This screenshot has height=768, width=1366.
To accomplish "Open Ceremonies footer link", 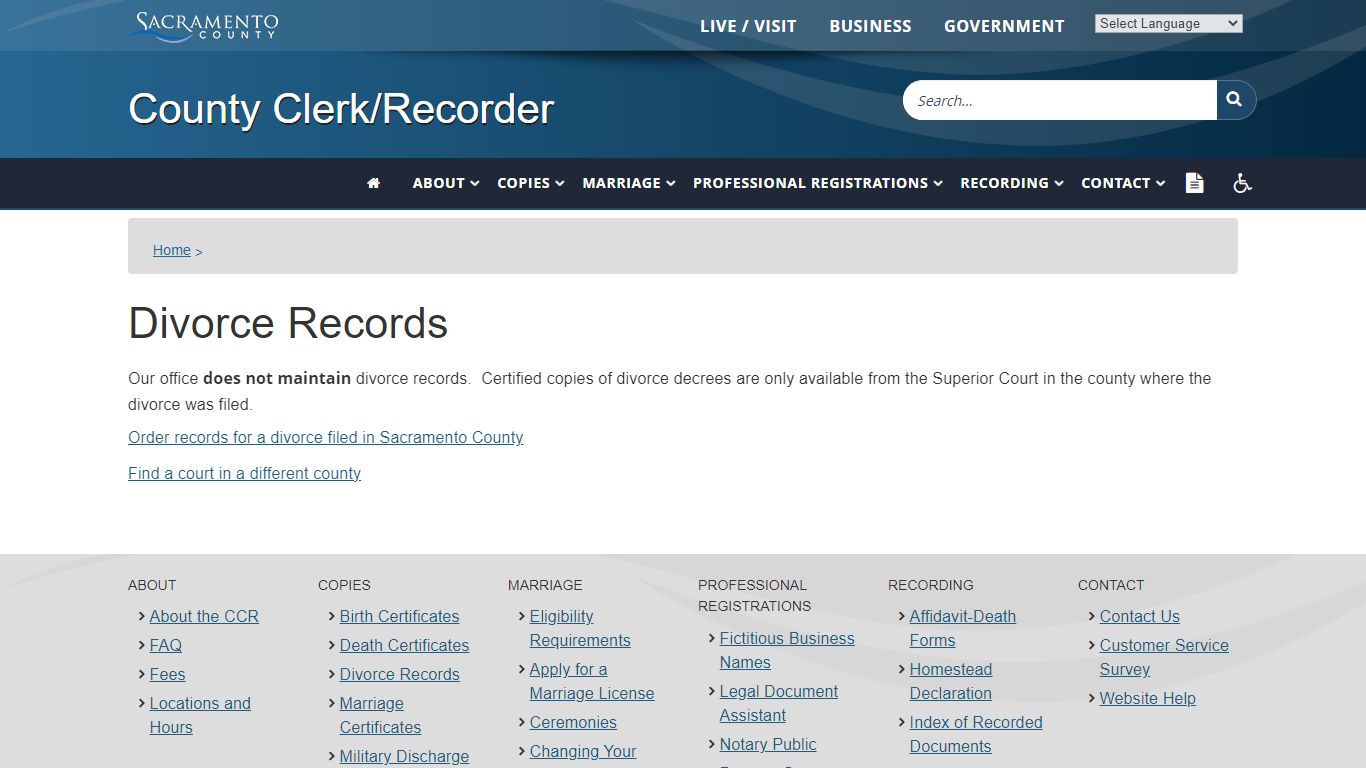I will (x=573, y=722).
